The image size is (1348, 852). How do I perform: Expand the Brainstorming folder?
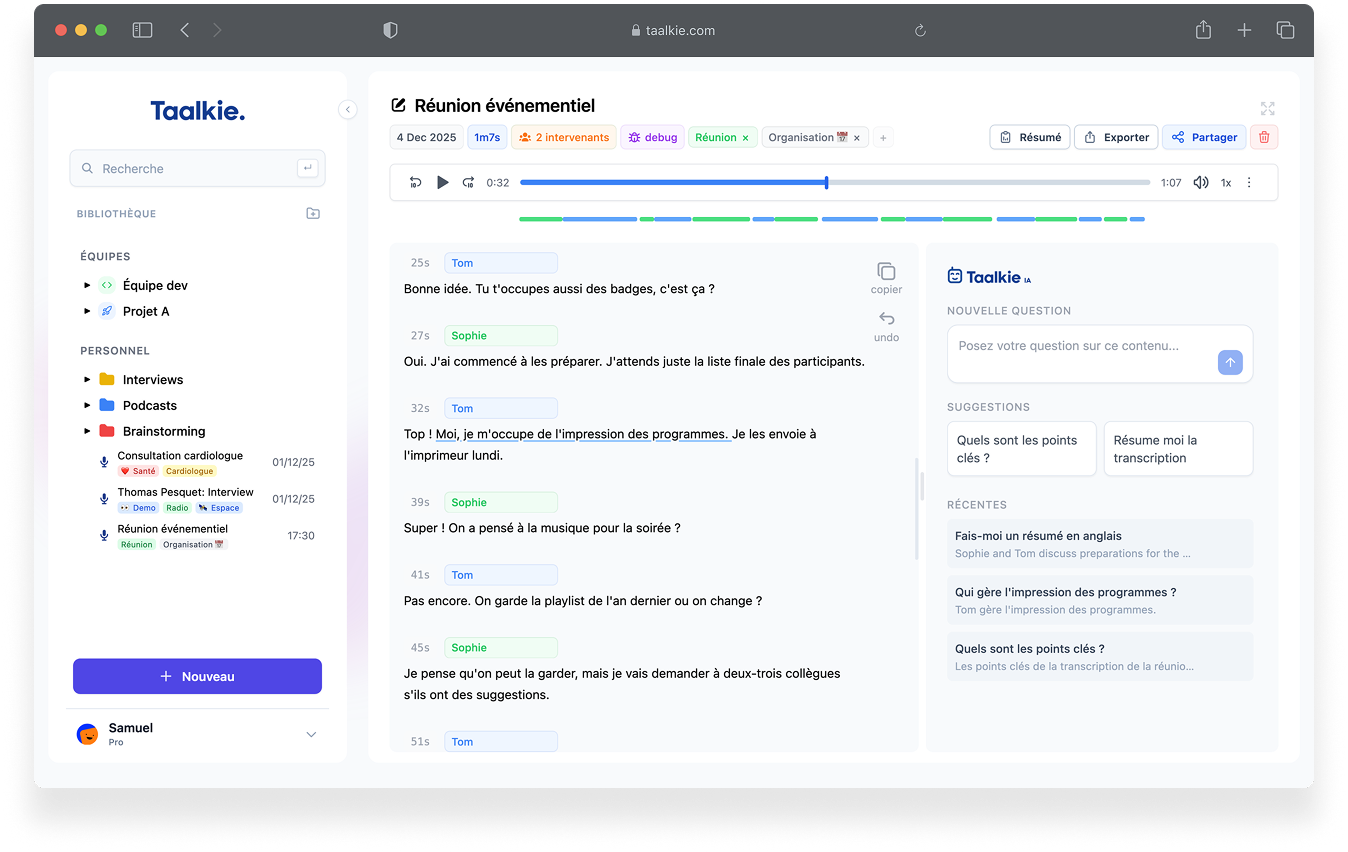tap(88, 432)
